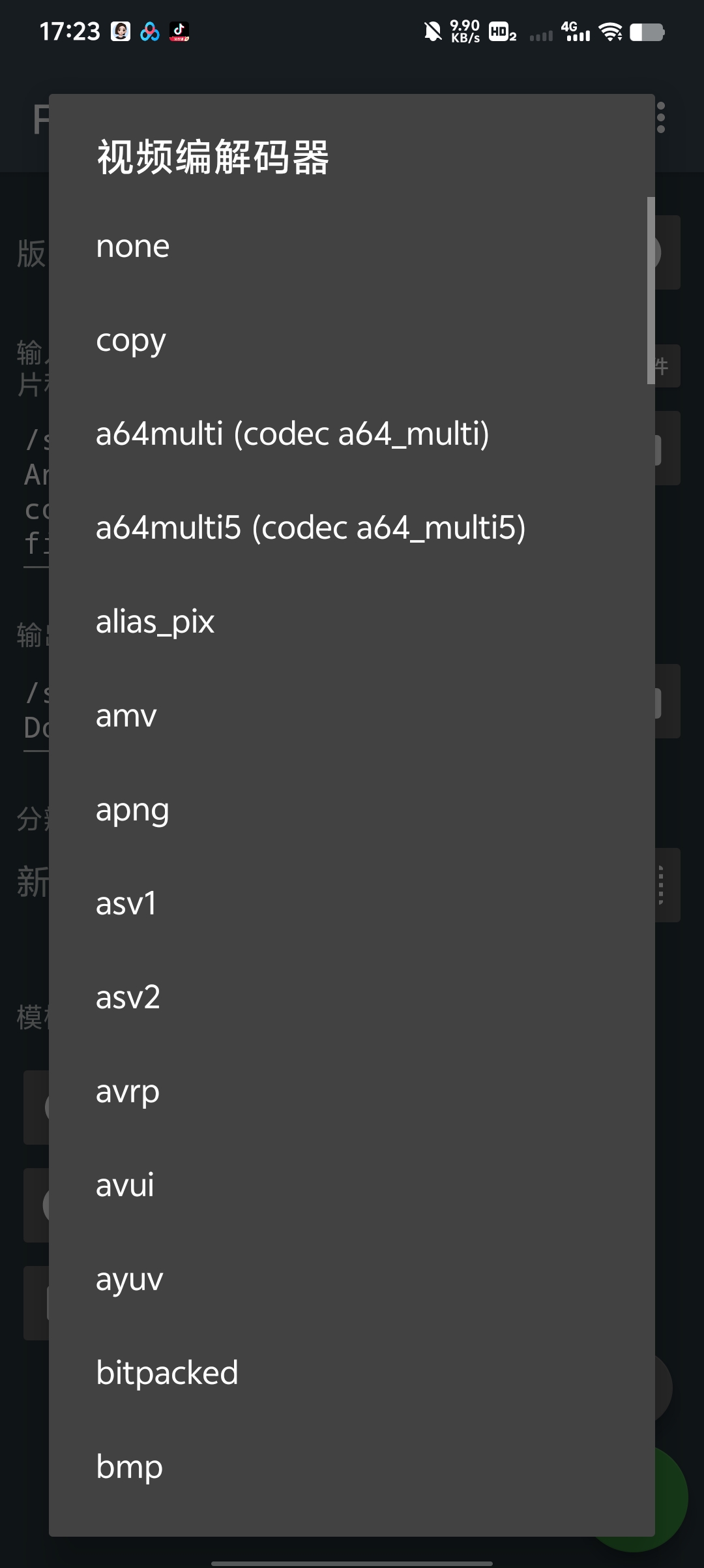The image size is (704, 1568).
Task: Pick the asv1 codec entry
Action: point(352,904)
